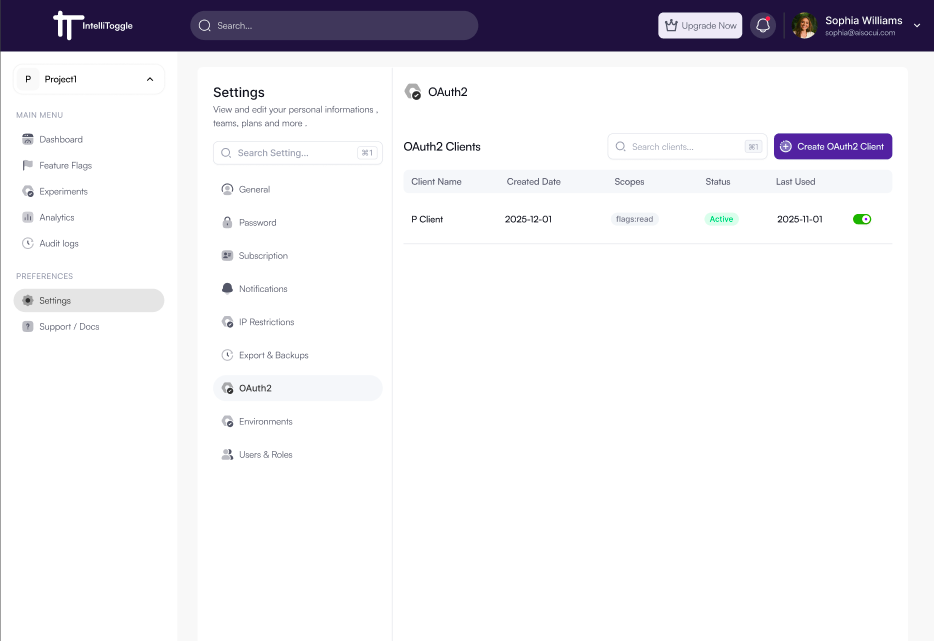
Task: Click the notification bell icon
Action: point(763,26)
